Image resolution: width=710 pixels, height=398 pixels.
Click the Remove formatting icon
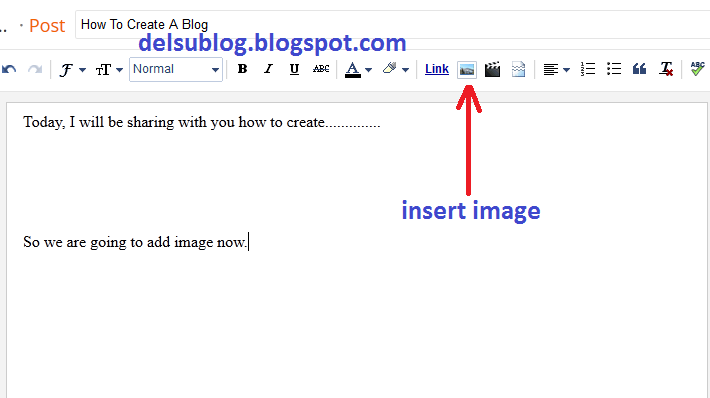click(666, 69)
